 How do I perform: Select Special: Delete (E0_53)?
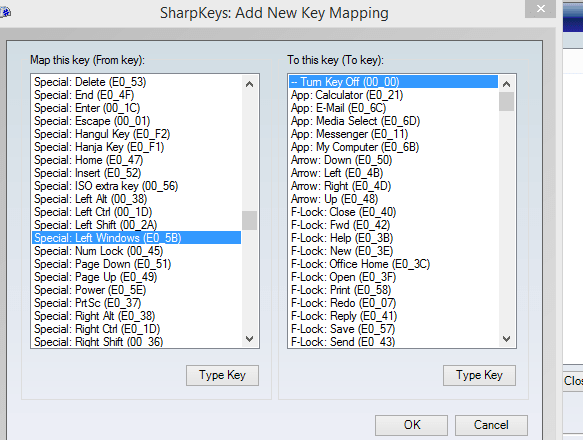click(x=136, y=82)
